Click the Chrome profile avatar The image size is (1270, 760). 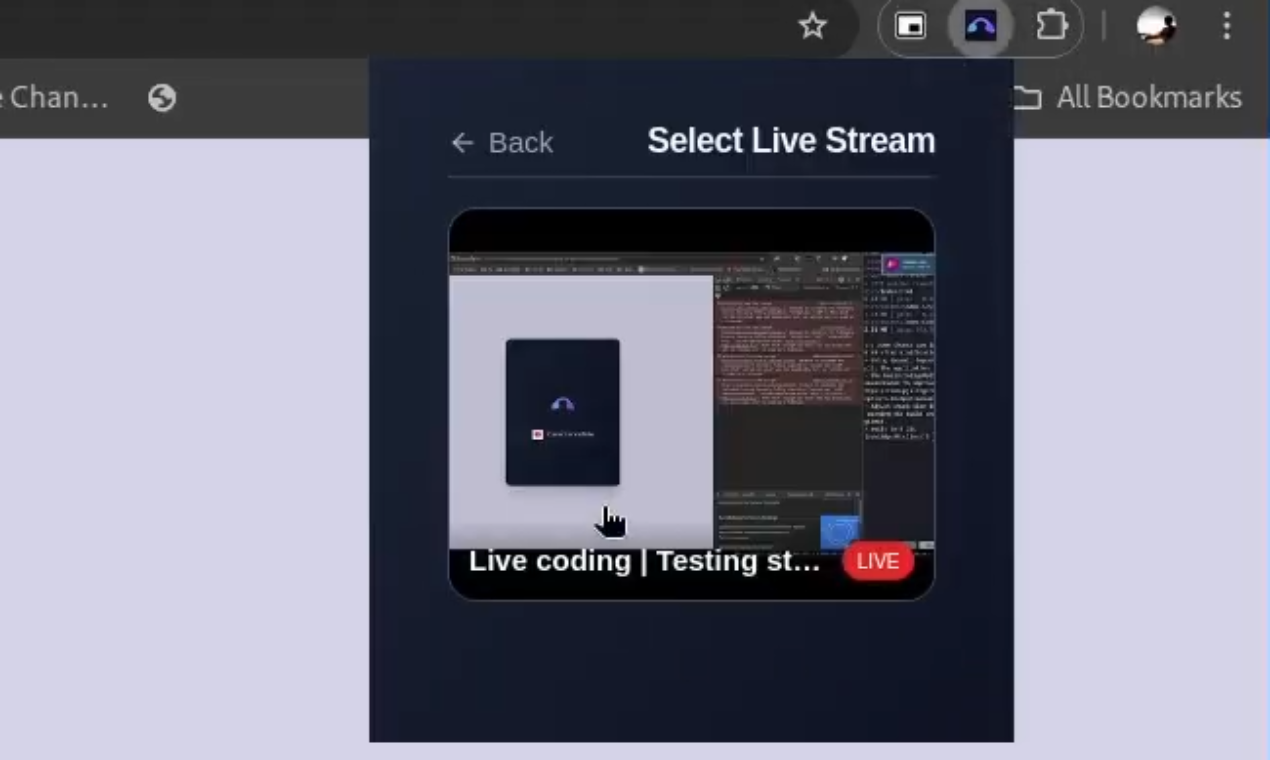1156,27
